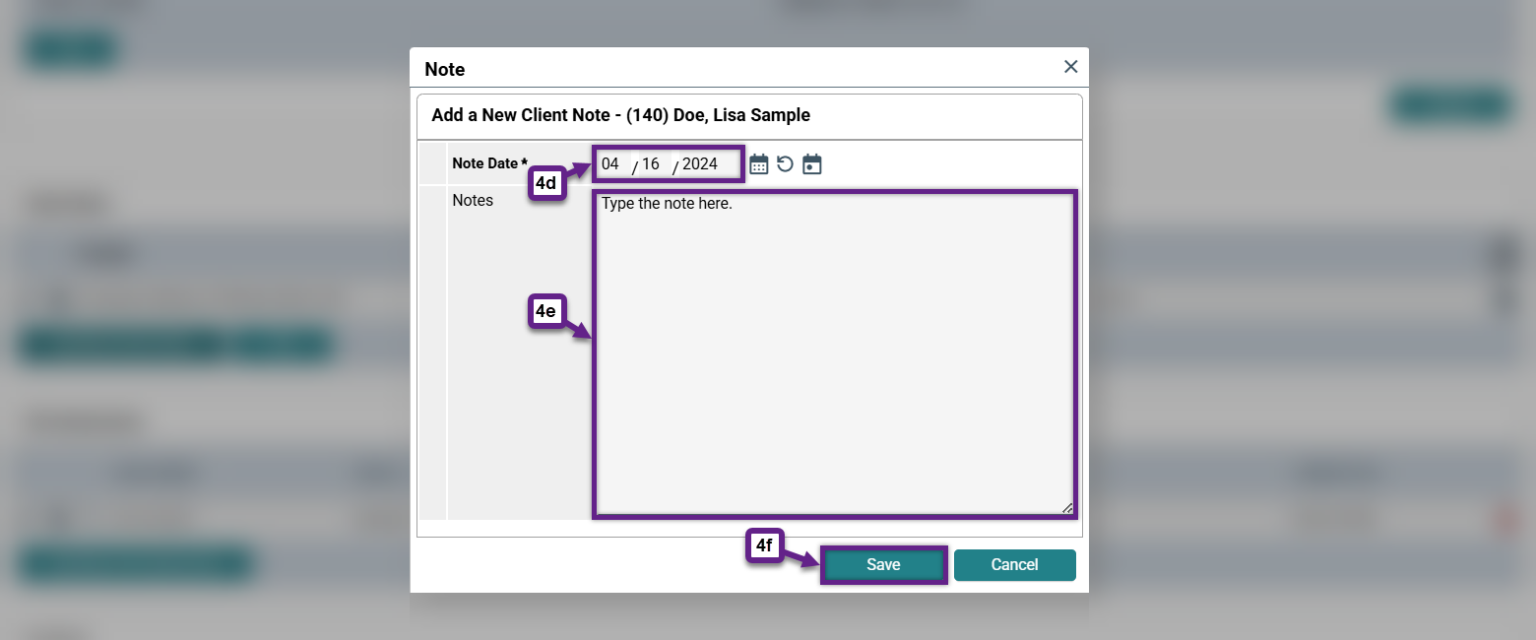
Task: Click the blurred teal button behind dialog top-right
Action: 1451,105
